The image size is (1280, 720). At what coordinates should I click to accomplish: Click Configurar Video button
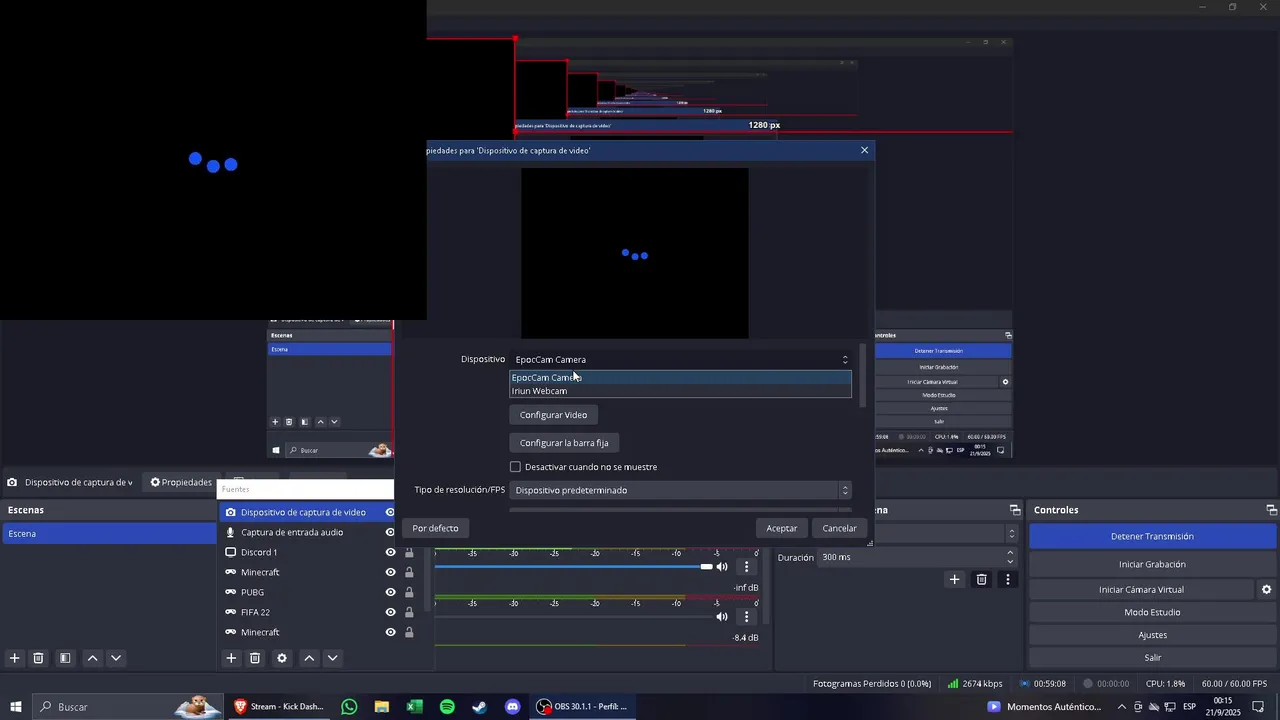click(553, 415)
